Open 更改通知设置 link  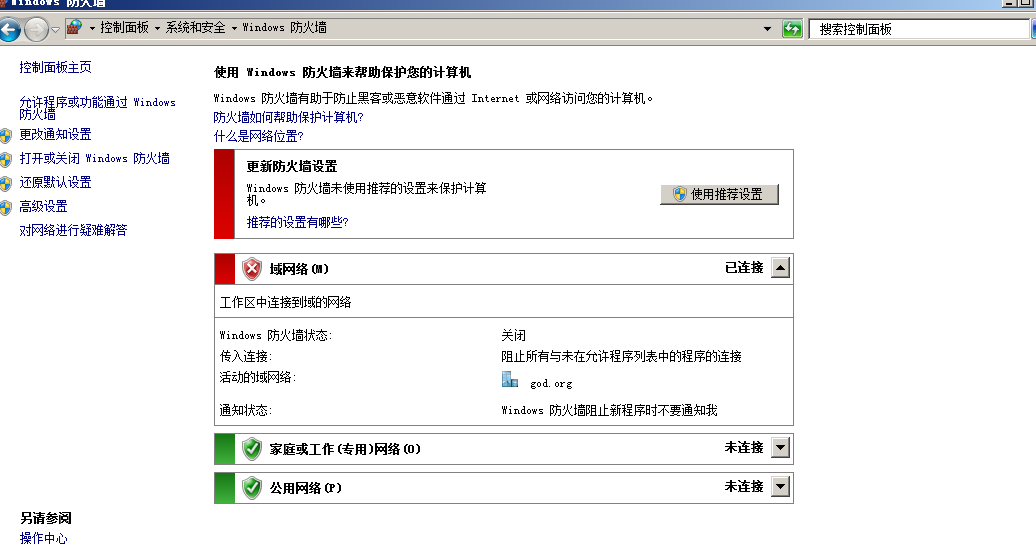(x=56, y=135)
